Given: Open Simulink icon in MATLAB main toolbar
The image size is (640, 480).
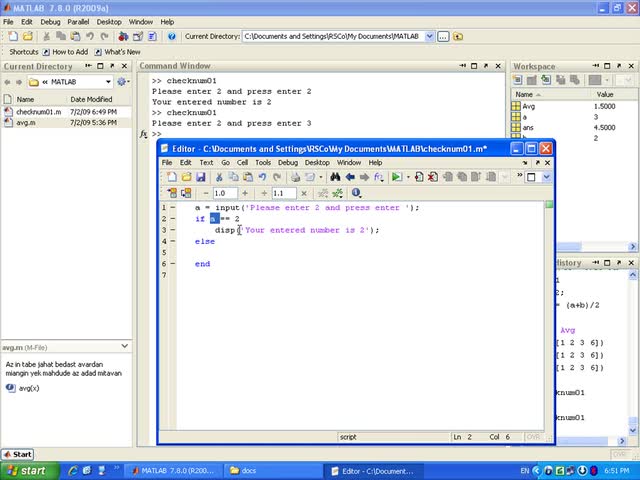Looking at the screenshot, I should 123,36.
